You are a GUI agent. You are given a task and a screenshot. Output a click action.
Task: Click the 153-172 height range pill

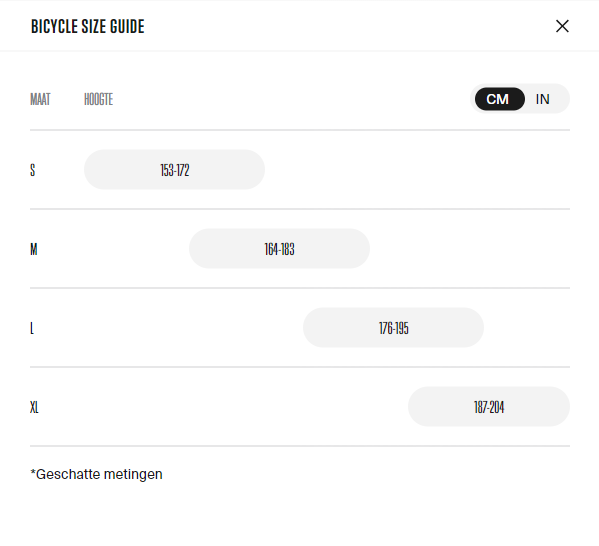[174, 170]
